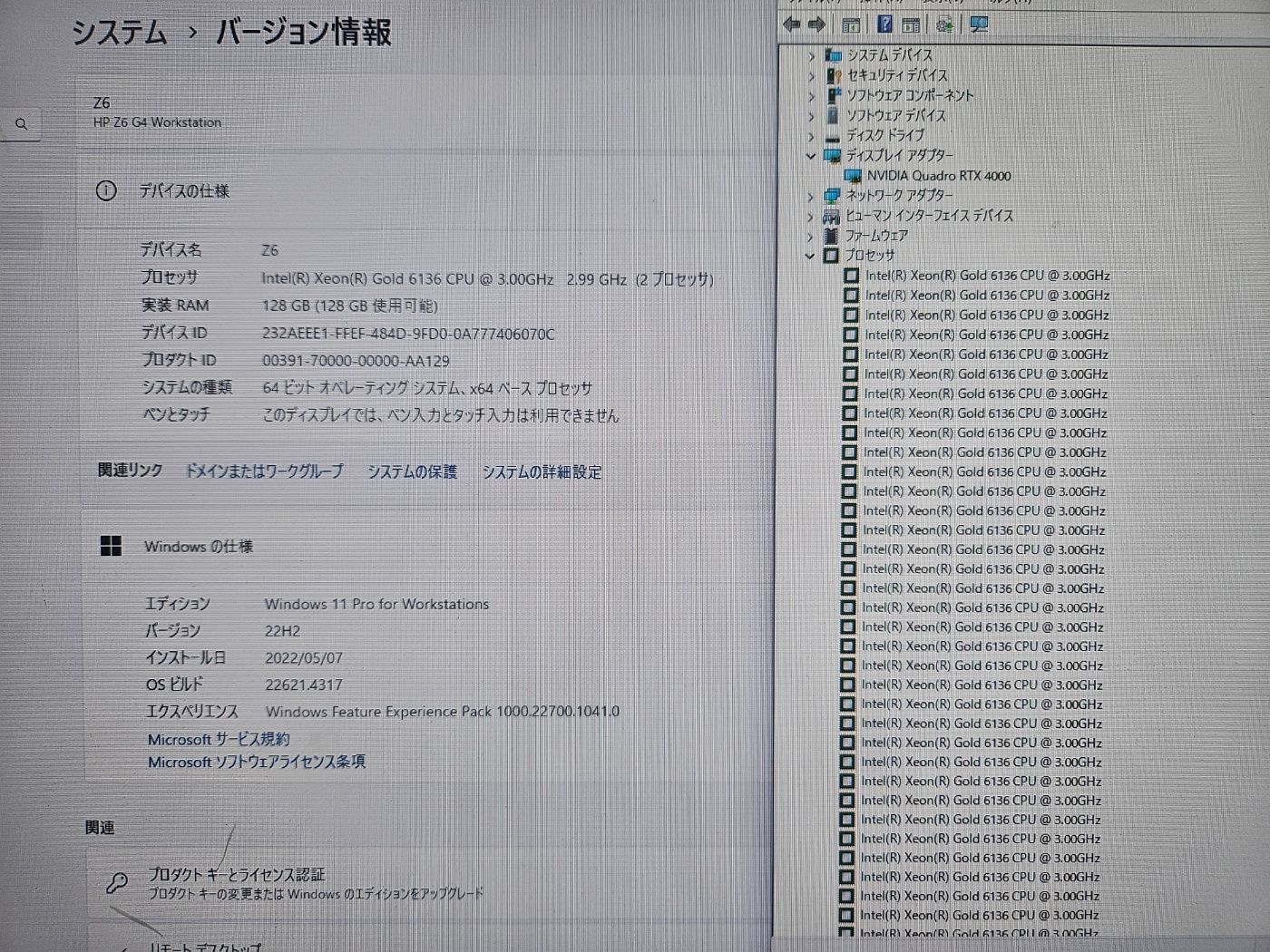Viewport: 1270px width, 952px height.
Task: Expand the ディスク ドライブ node
Action: pos(811,136)
